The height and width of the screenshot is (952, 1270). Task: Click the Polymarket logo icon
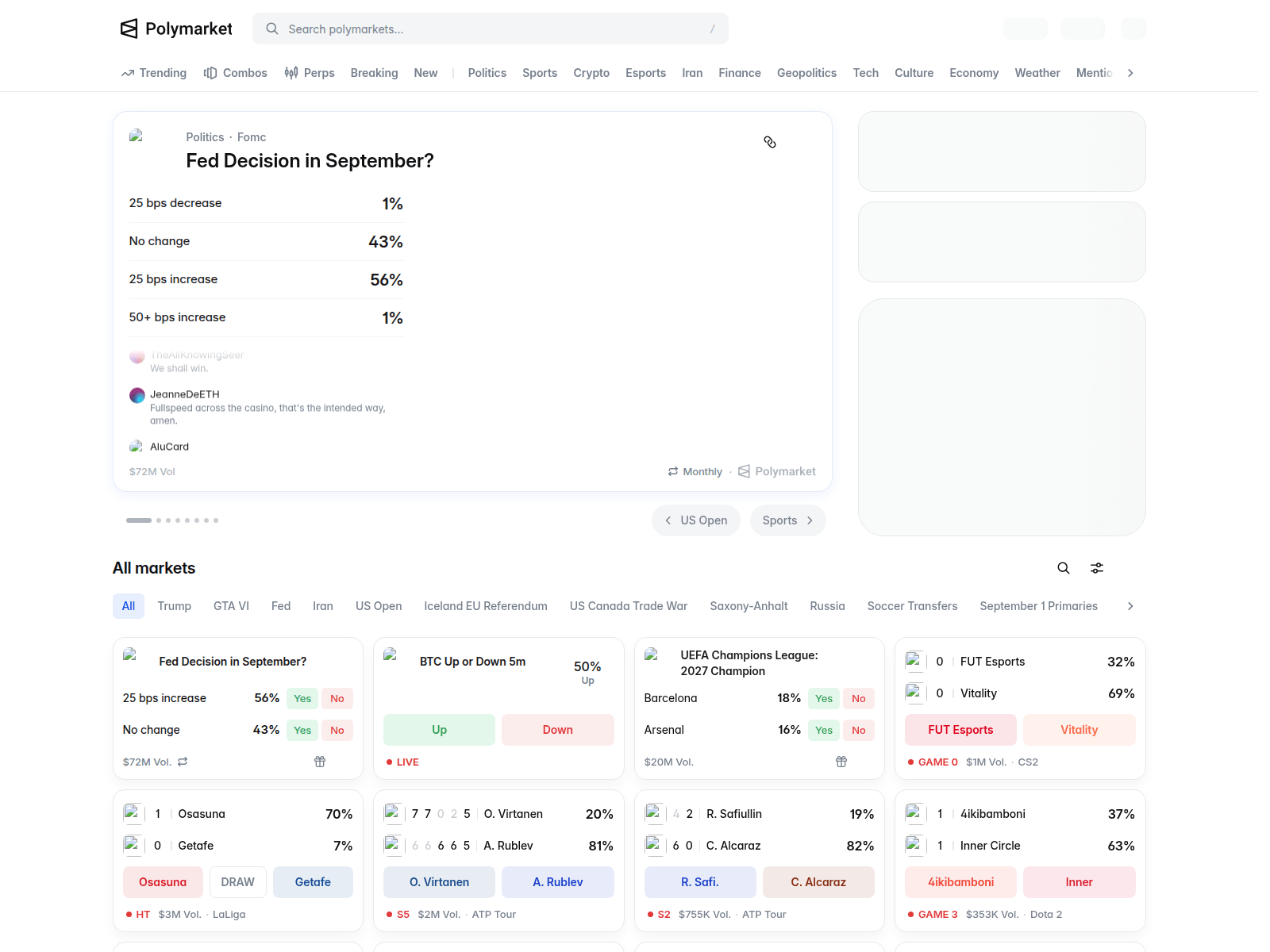[129, 29]
